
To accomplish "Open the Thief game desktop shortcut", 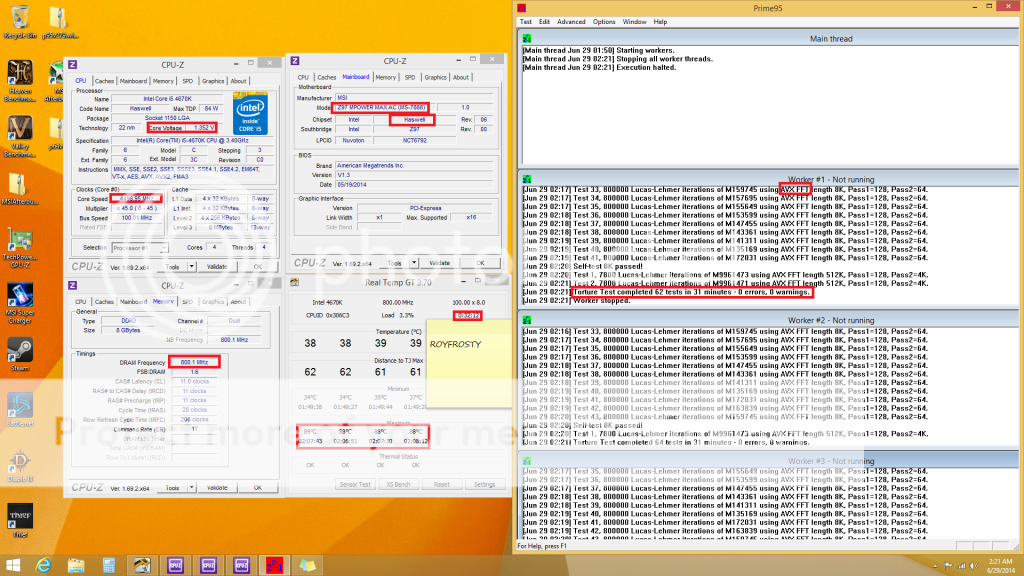I will click(x=20, y=515).
